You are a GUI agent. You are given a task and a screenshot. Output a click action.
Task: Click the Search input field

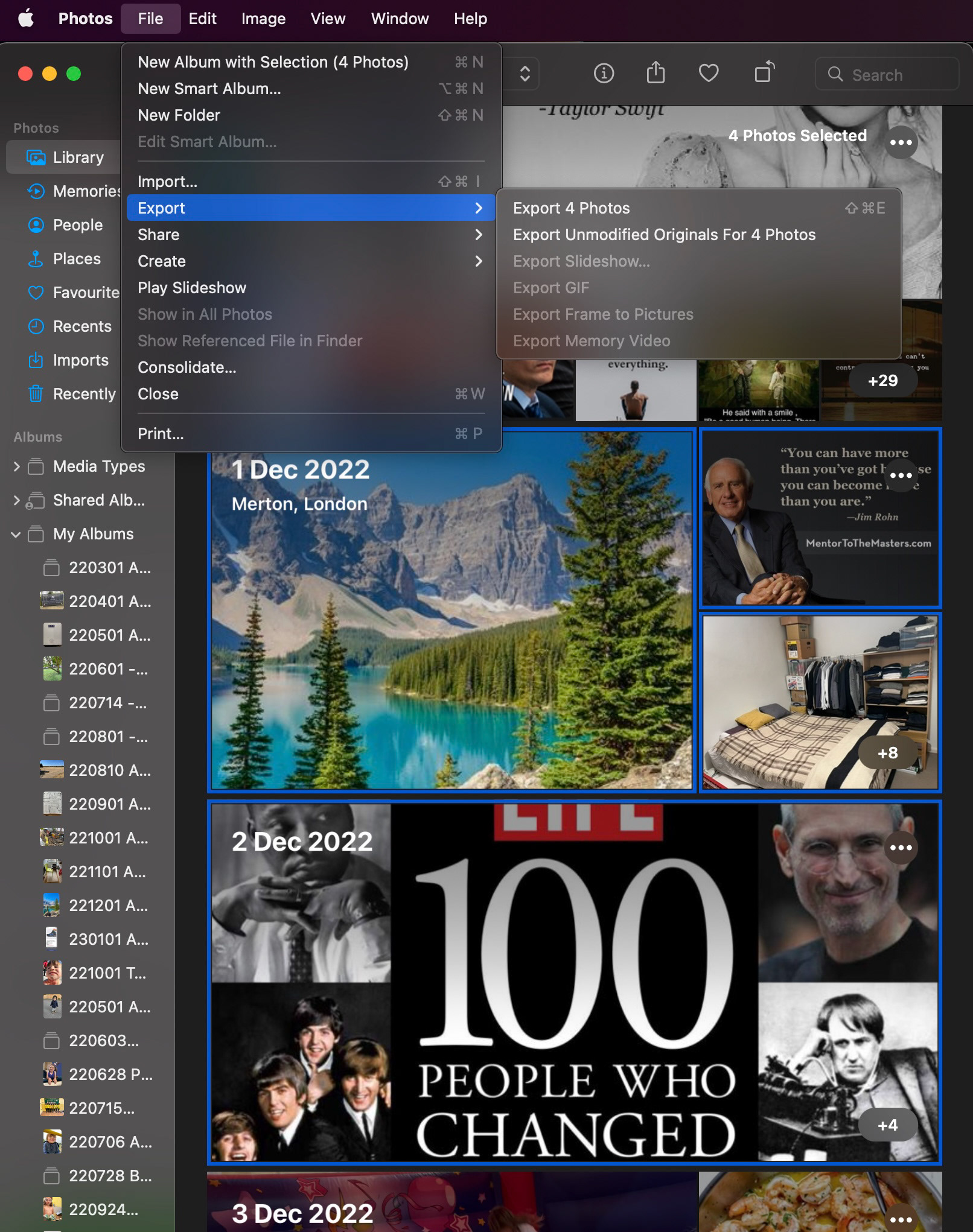[x=887, y=74]
